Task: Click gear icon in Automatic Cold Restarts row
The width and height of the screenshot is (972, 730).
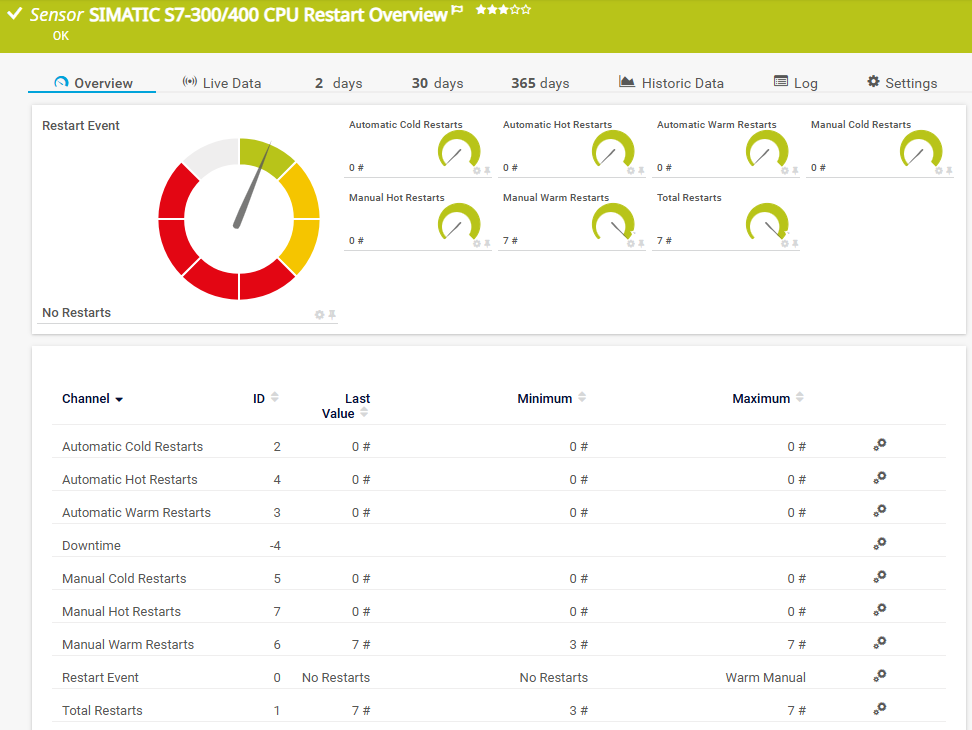Action: point(879,445)
